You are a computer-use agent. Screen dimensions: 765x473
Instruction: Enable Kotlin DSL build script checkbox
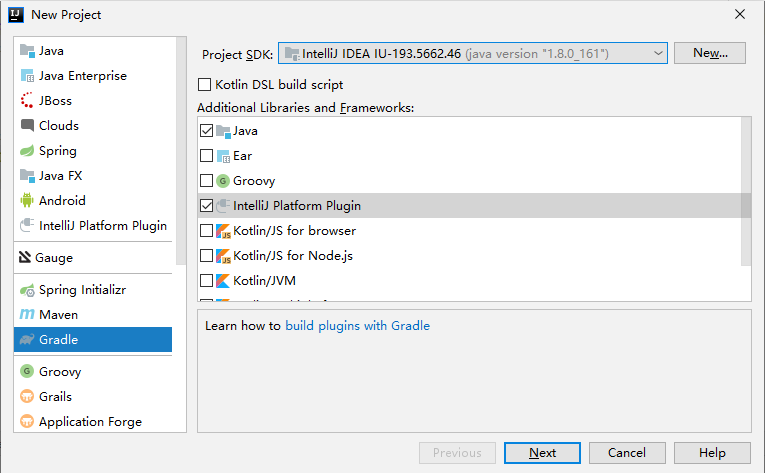pyautogui.click(x=204, y=84)
